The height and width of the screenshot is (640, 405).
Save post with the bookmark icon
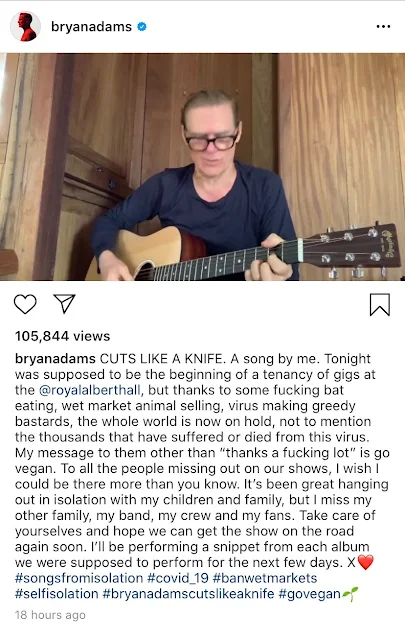tap(380, 304)
